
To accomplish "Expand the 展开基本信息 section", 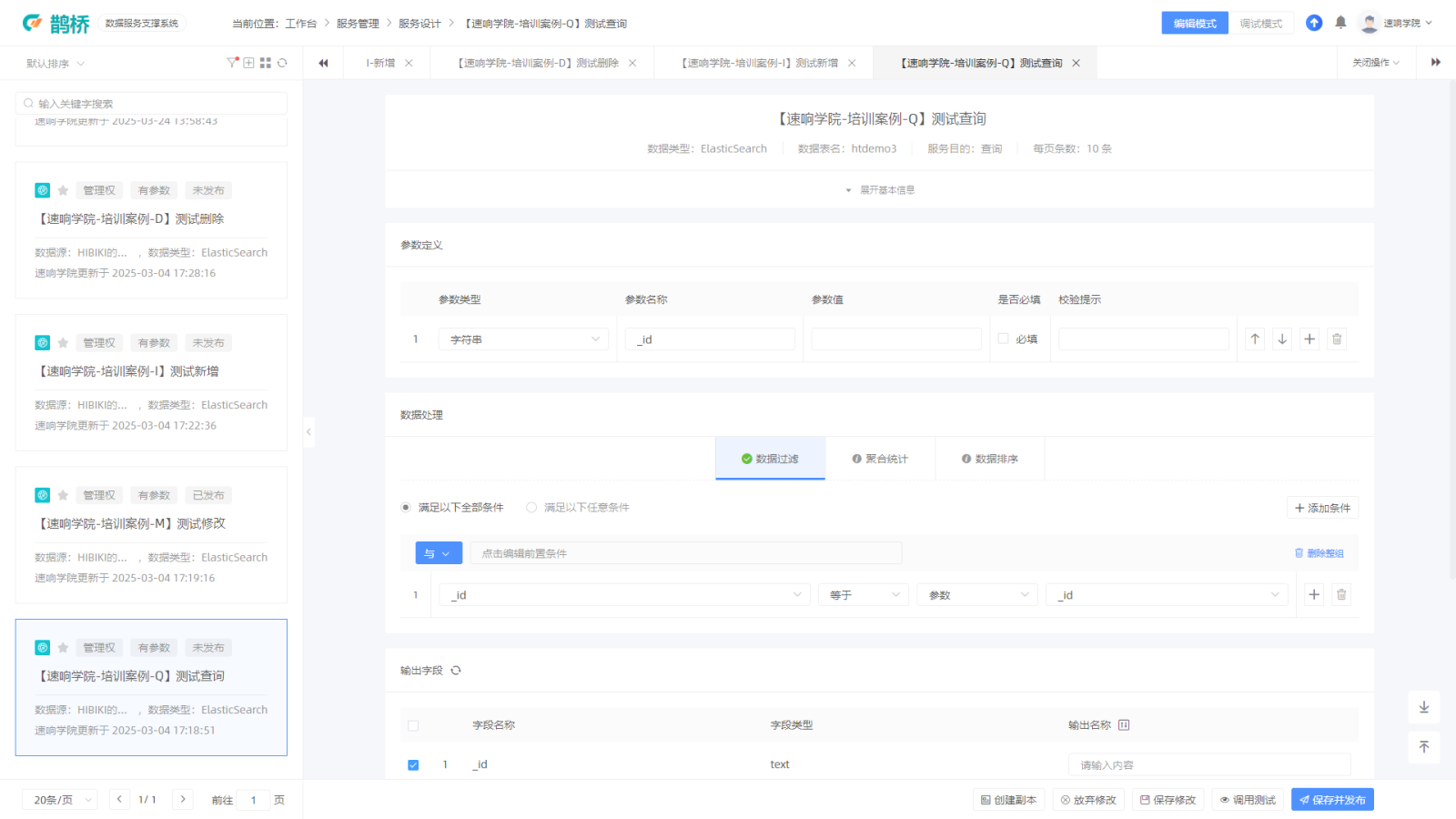I will tap(880, 190).
